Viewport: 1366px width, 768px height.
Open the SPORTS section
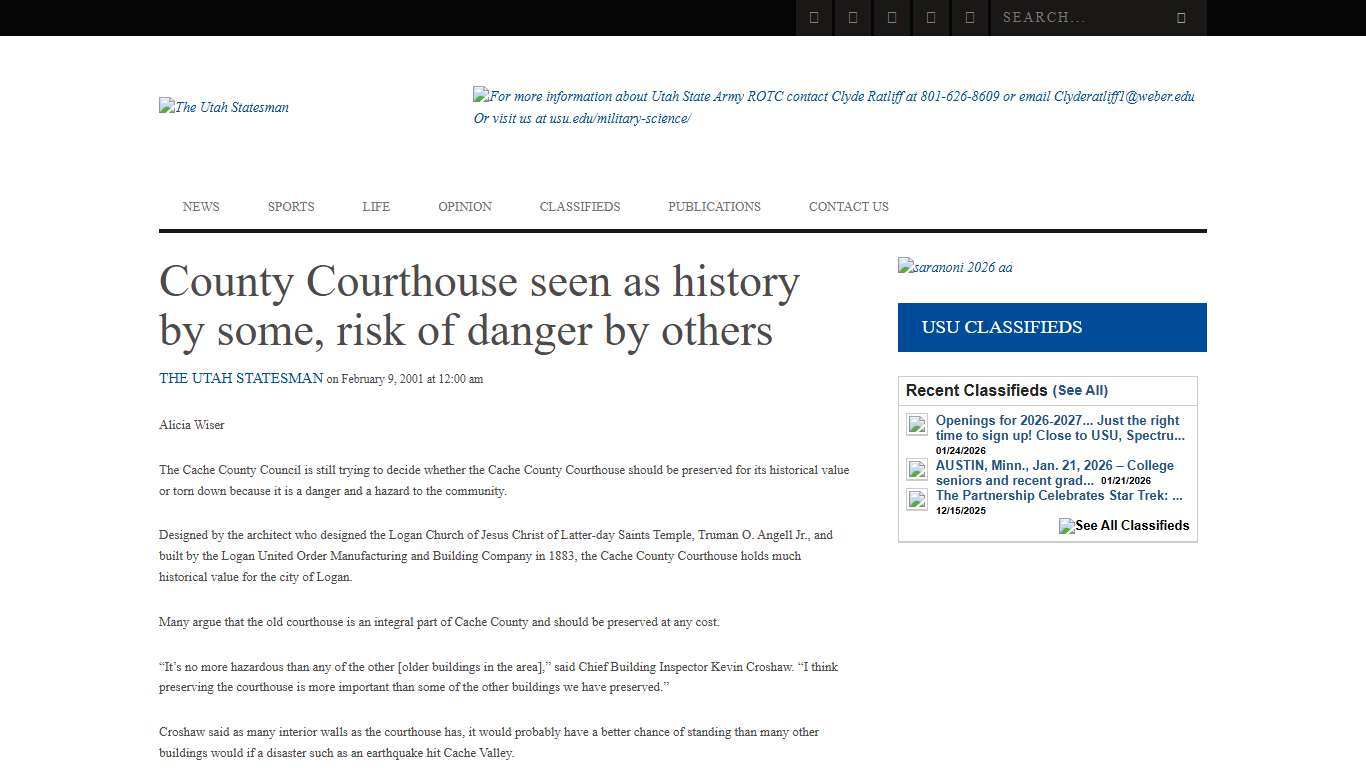coord(291,207)
